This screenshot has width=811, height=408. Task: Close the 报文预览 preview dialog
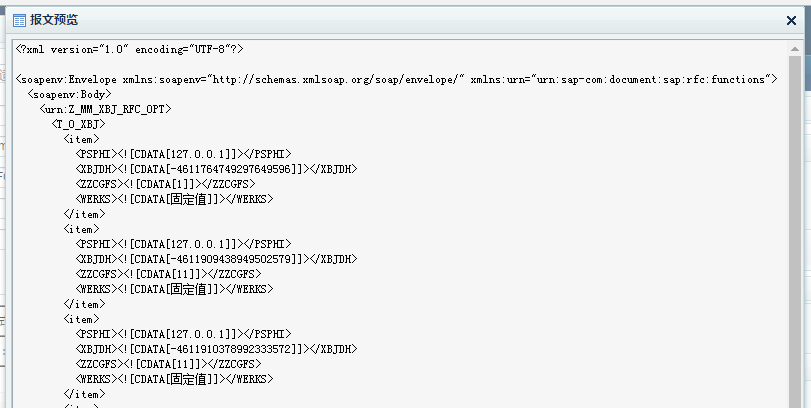point(791,20)
